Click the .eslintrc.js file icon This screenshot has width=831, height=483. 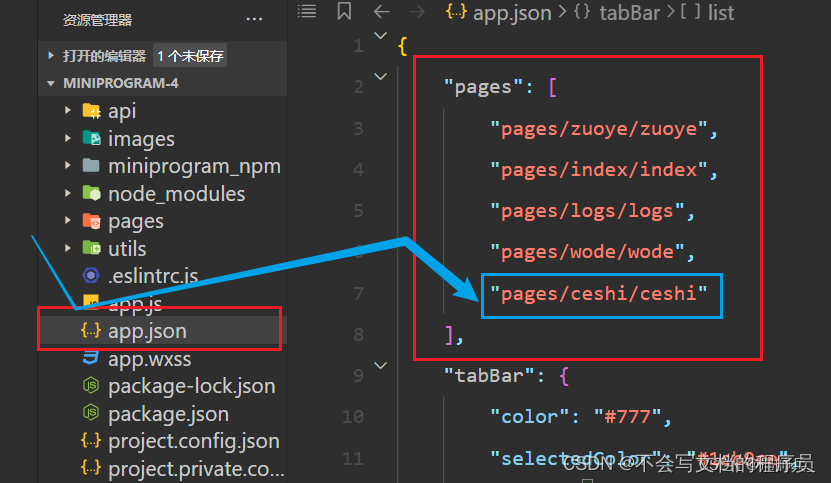[x=91, y=276]
